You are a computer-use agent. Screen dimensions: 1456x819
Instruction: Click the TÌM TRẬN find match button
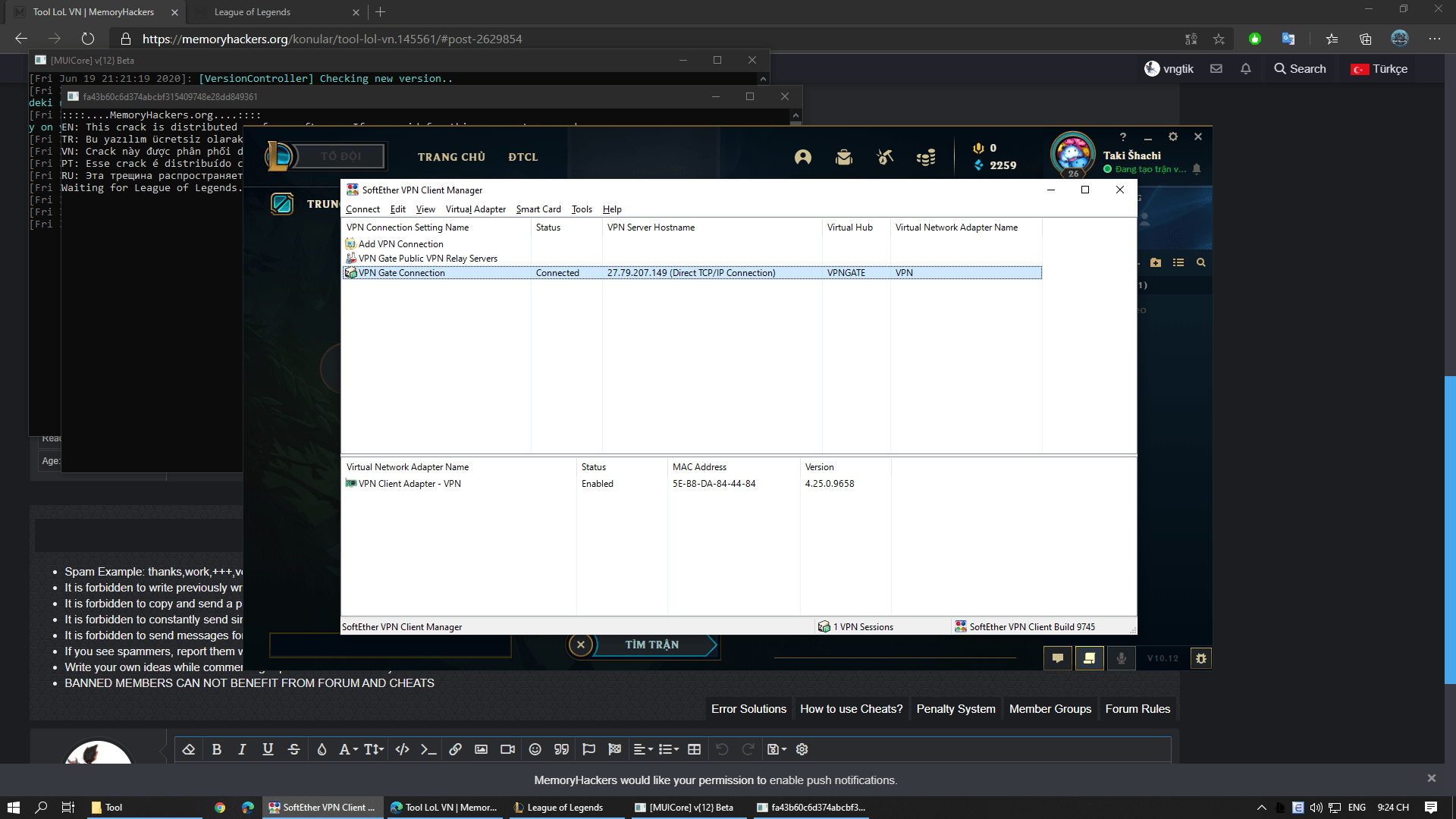click(x=653, y=645)
